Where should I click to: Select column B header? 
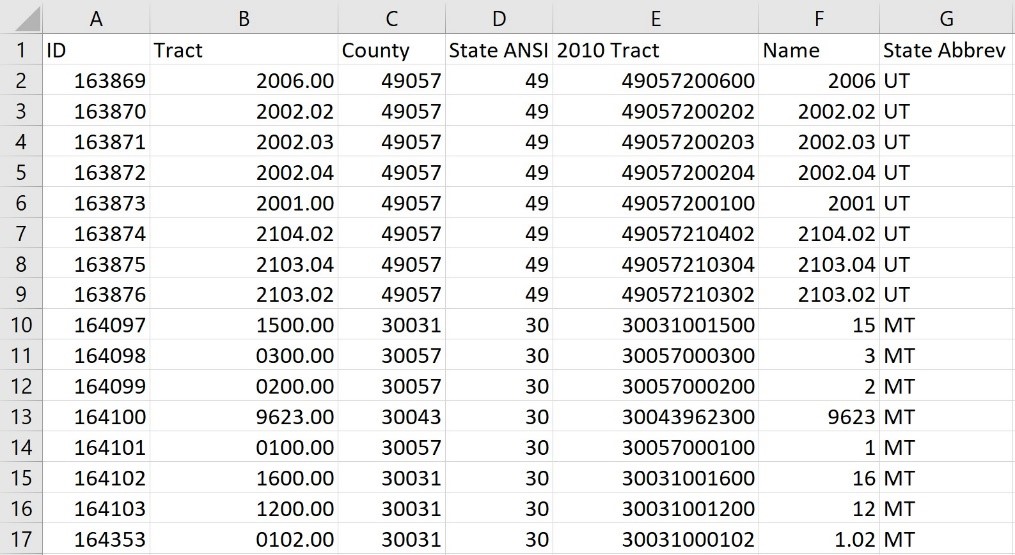point(243,17)
